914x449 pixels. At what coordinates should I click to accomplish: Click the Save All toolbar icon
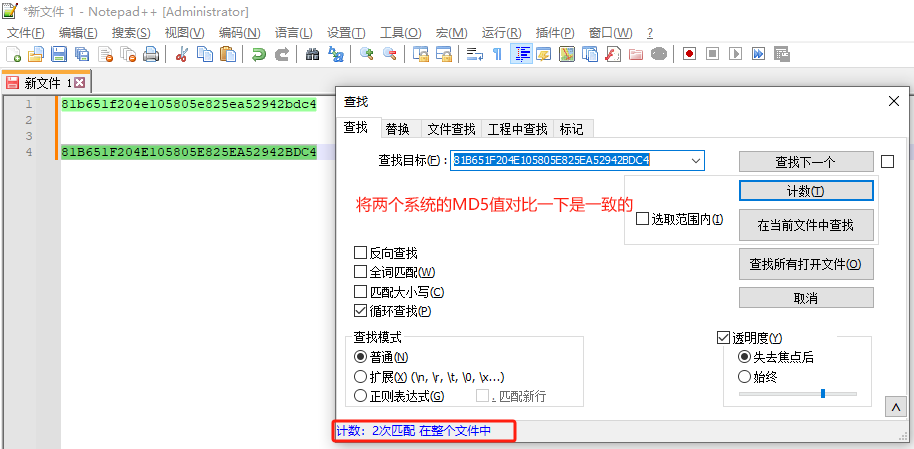point(82,54)
